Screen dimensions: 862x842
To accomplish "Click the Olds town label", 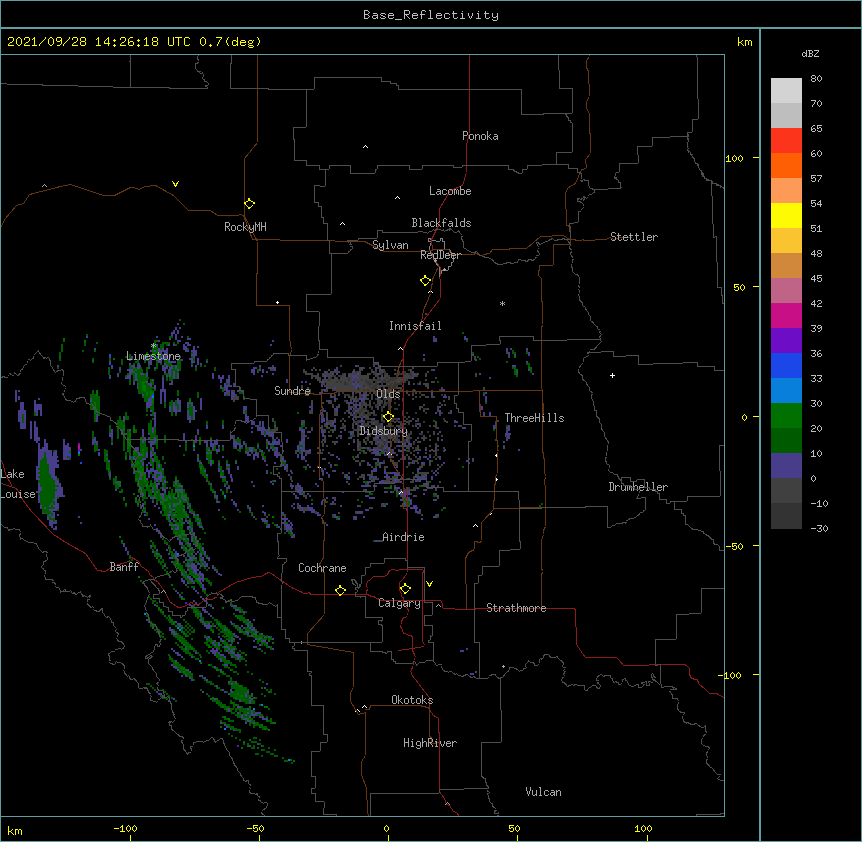I will pos(388,394).
